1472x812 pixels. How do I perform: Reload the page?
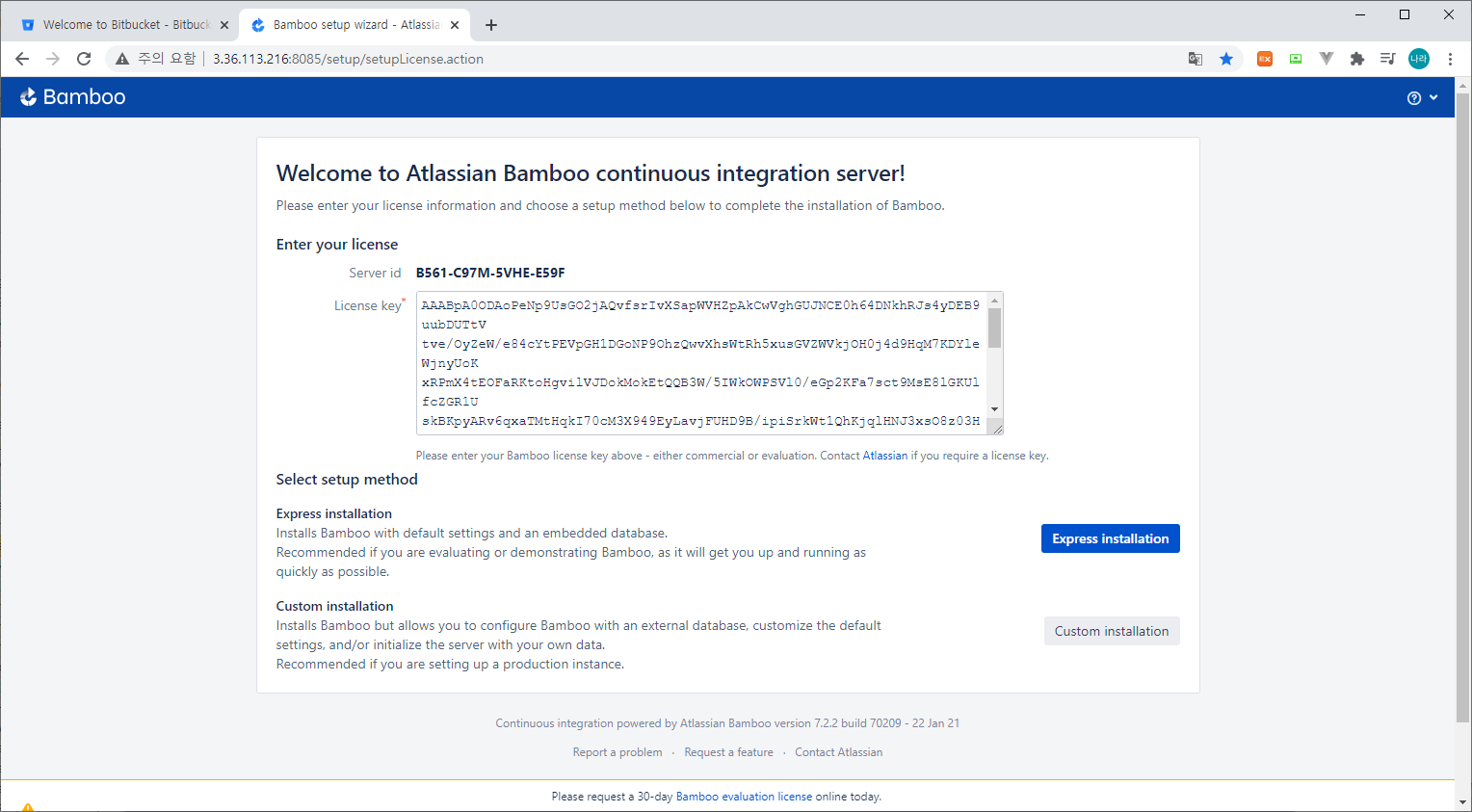click(84, 59)
